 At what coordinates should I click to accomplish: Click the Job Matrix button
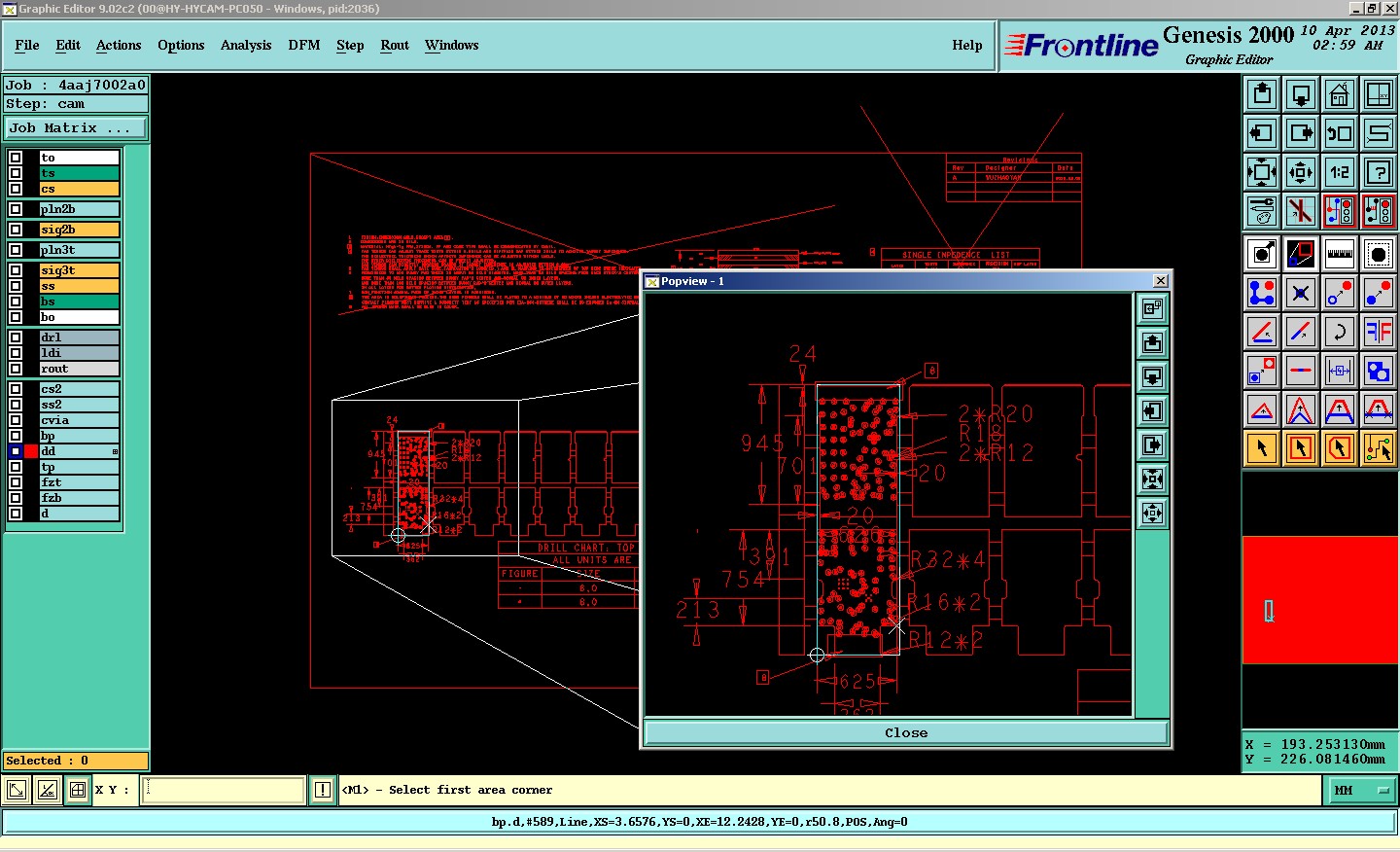click(76, 128)
